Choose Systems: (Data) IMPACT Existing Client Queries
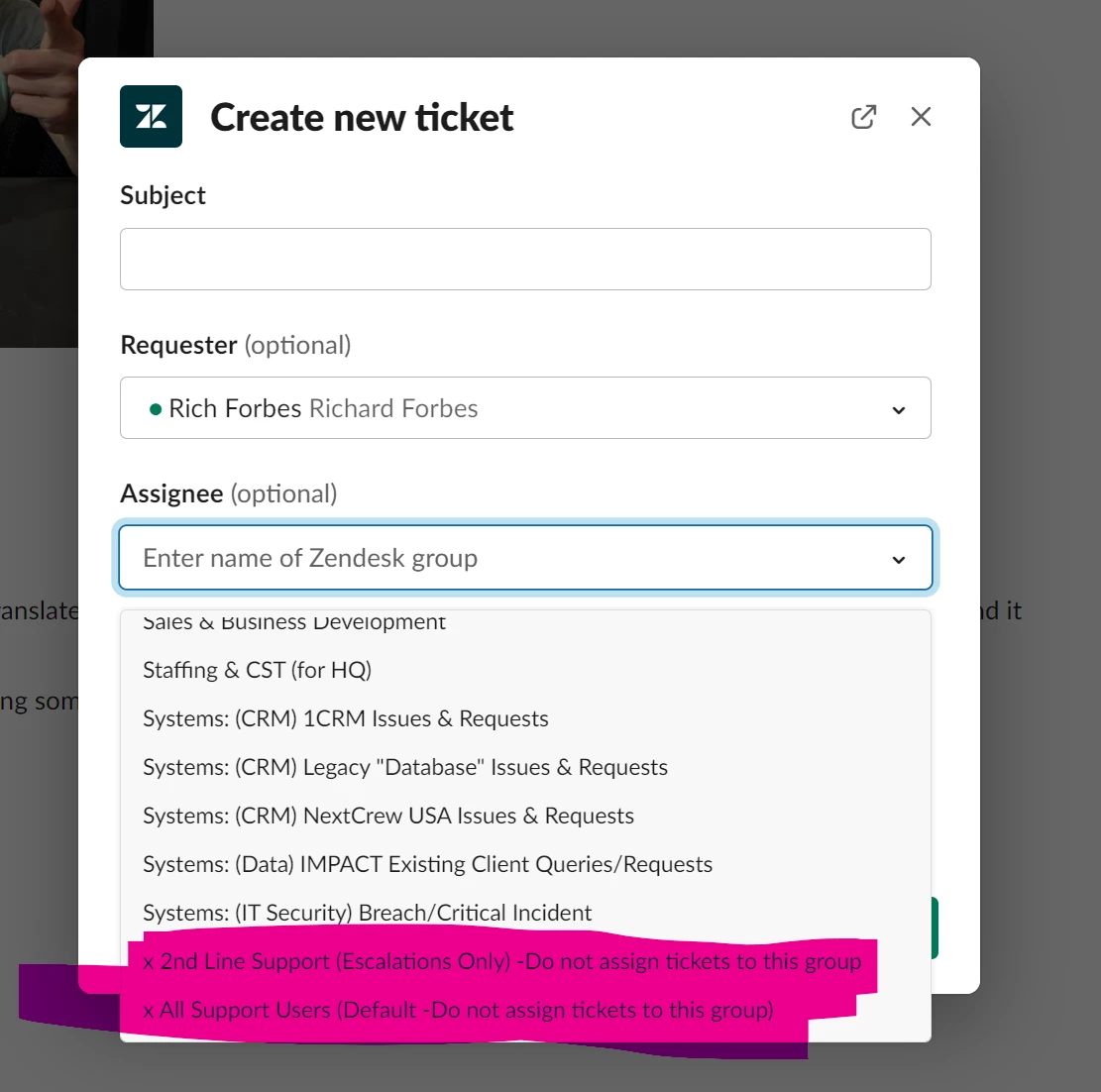The image size is (1101, 1092). 525,864
